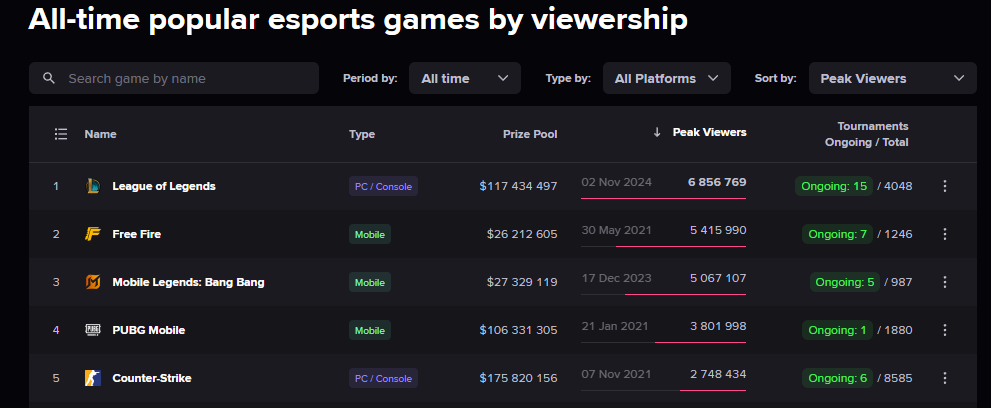
Task: Sort table by Prize Pool column header
Action: 530,134
